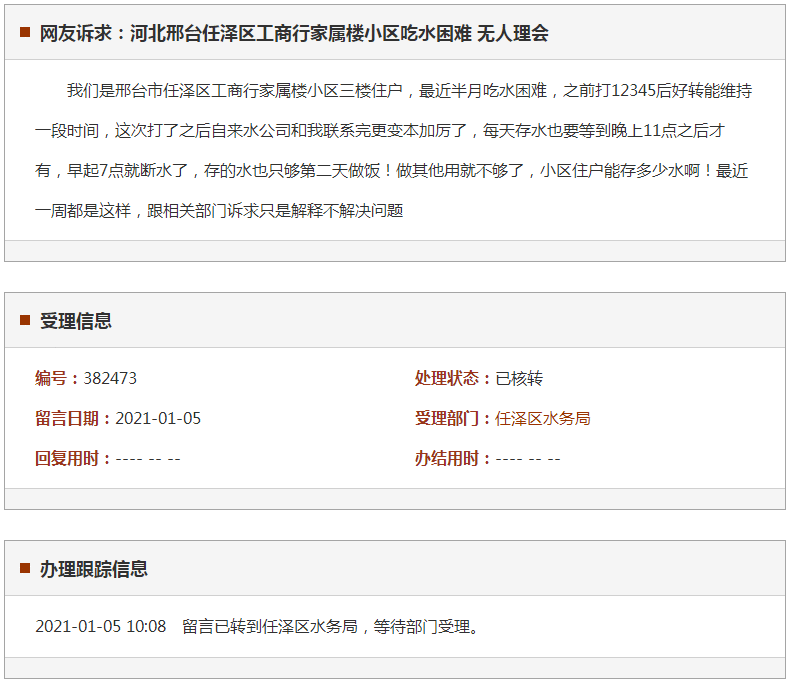Click the square bullet beside 网友诉求 title

click(25, 32)
